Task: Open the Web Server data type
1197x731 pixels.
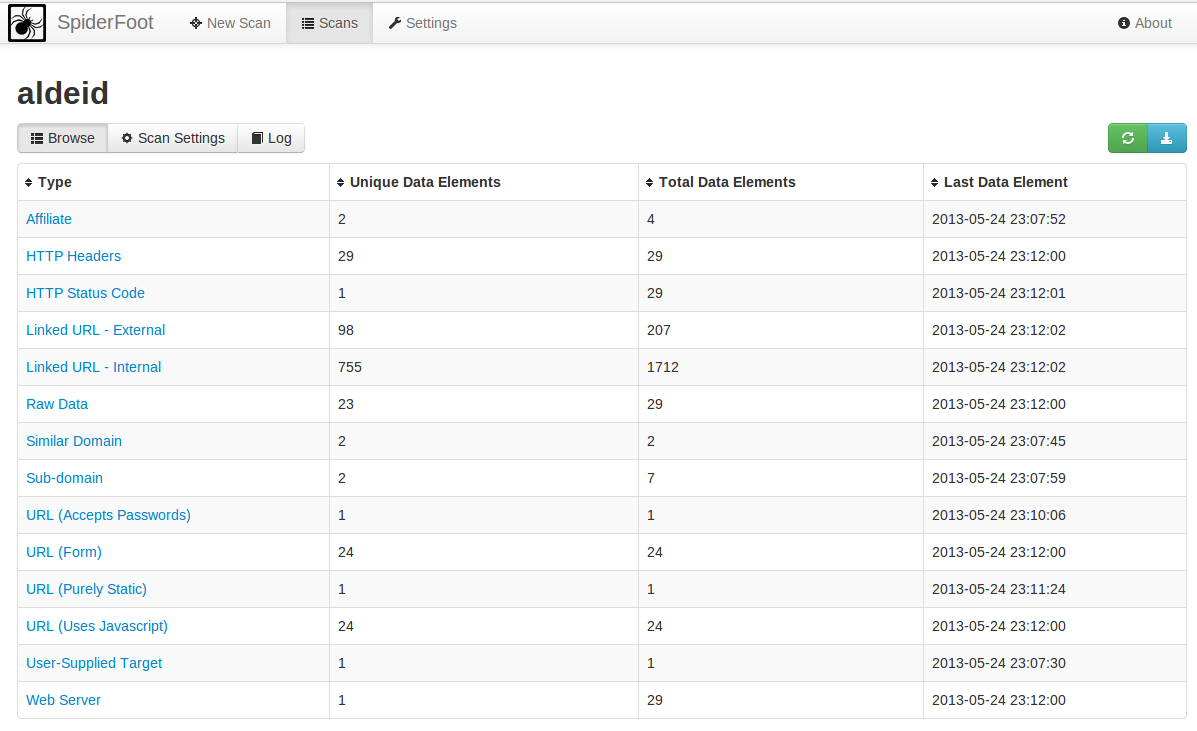Action: 63,700
